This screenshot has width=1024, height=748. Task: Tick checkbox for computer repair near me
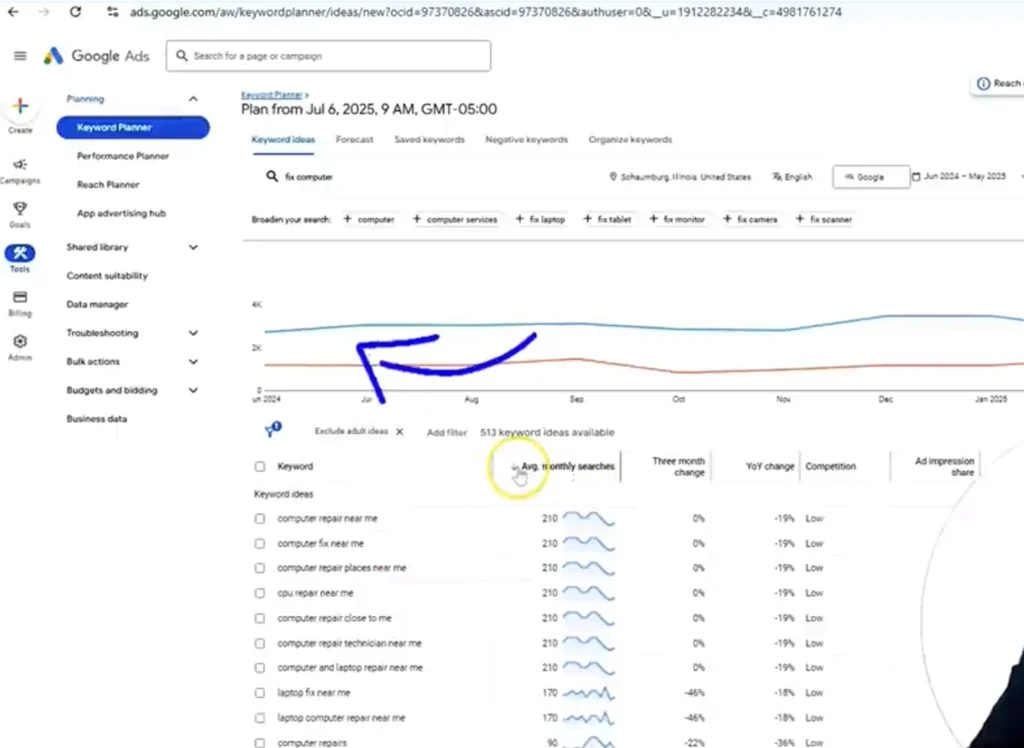point(260,519)
